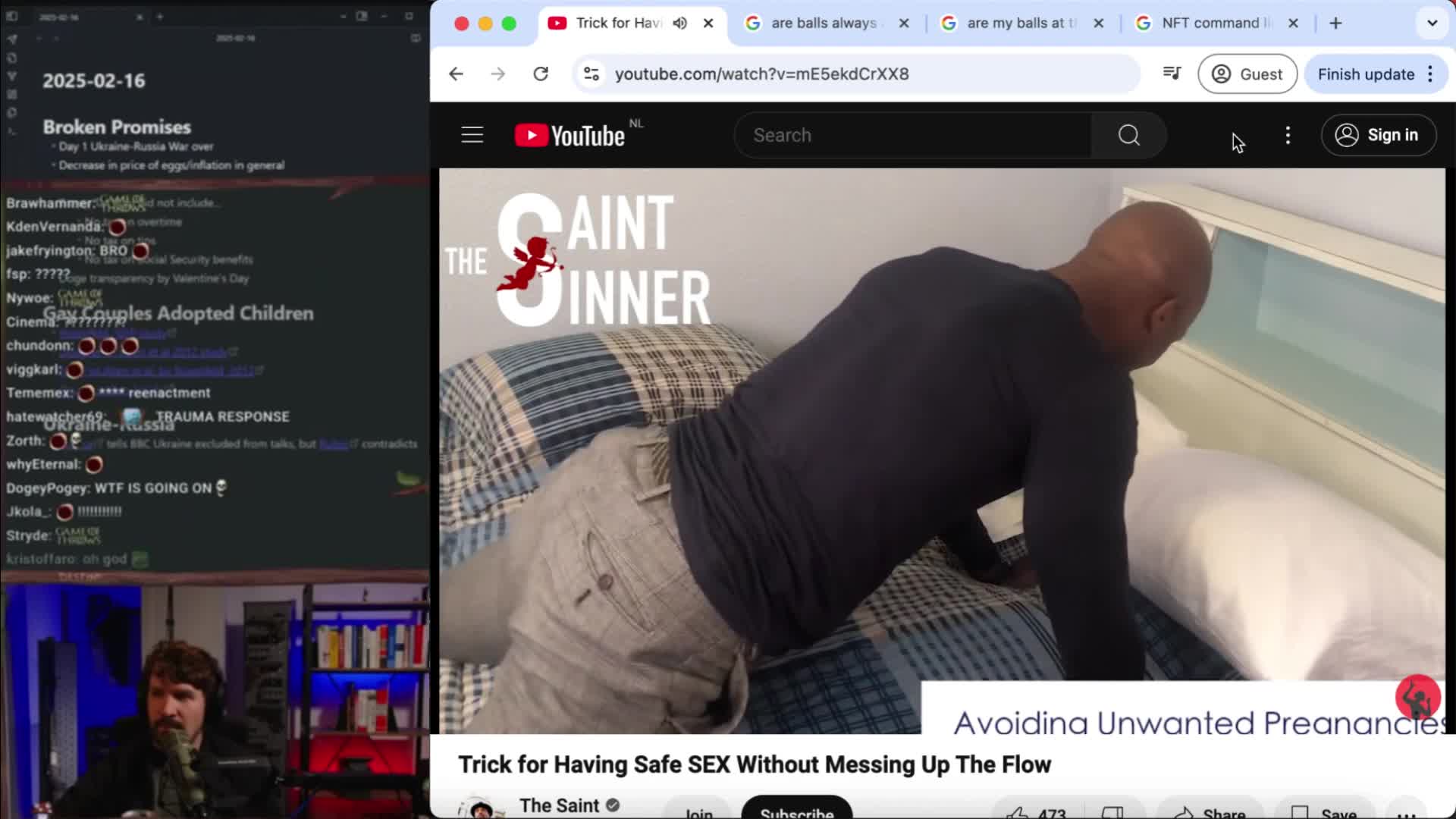
Task: Click the site information icon in address bar
Action: 591,74
